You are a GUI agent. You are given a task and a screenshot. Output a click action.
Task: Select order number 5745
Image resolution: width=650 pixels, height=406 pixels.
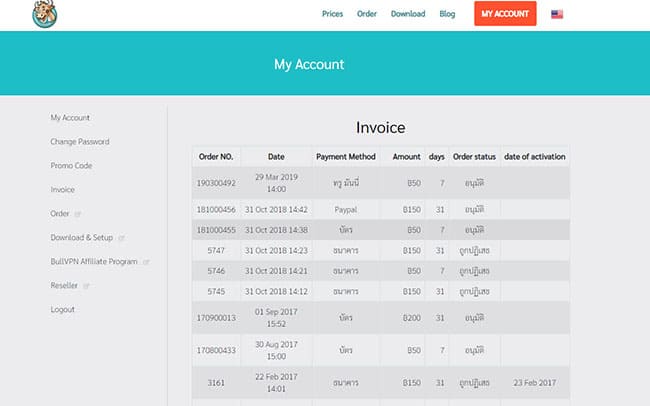[216, 292]
